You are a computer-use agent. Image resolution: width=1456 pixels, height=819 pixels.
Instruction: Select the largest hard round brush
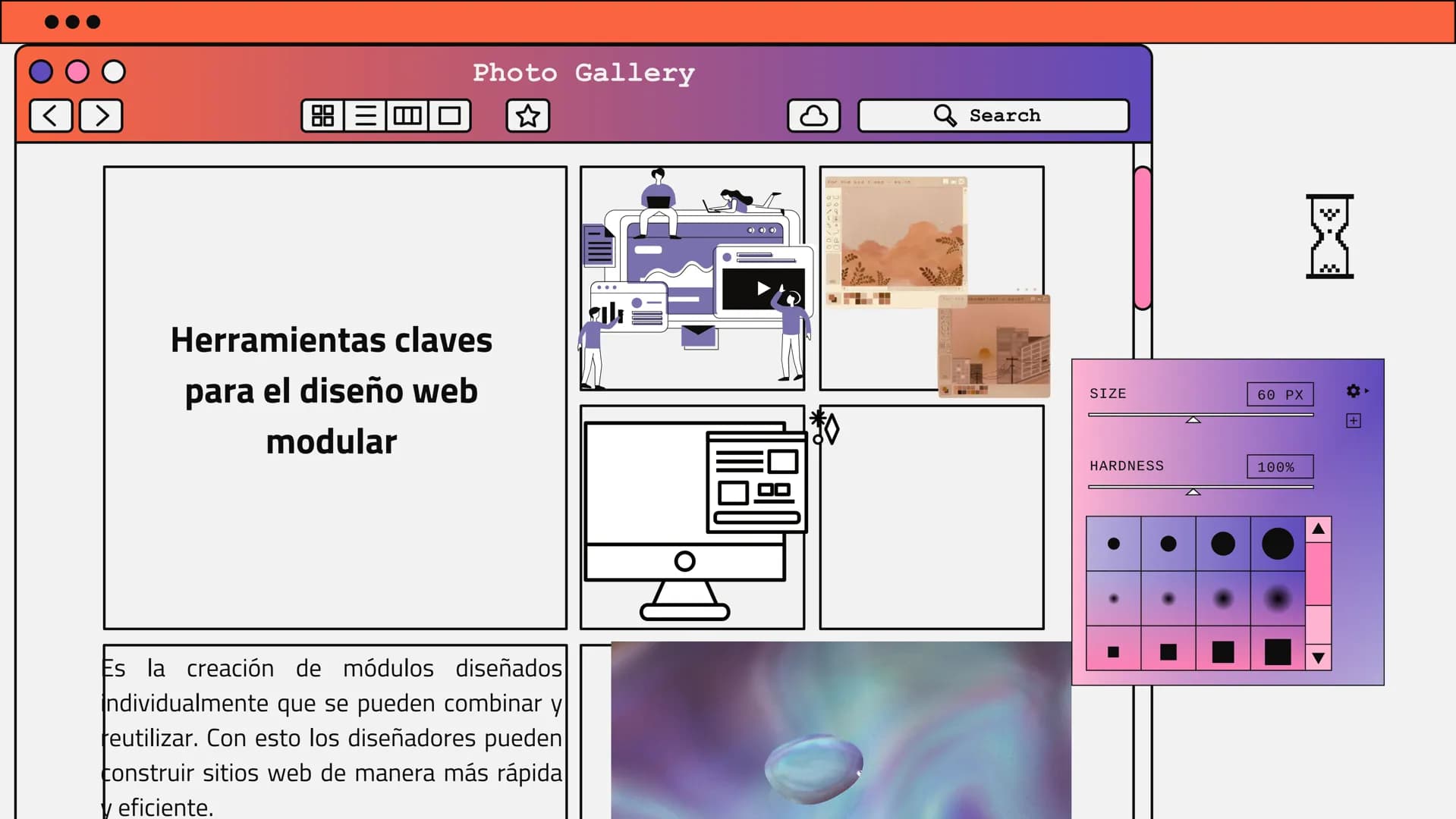pos(1278,544)
